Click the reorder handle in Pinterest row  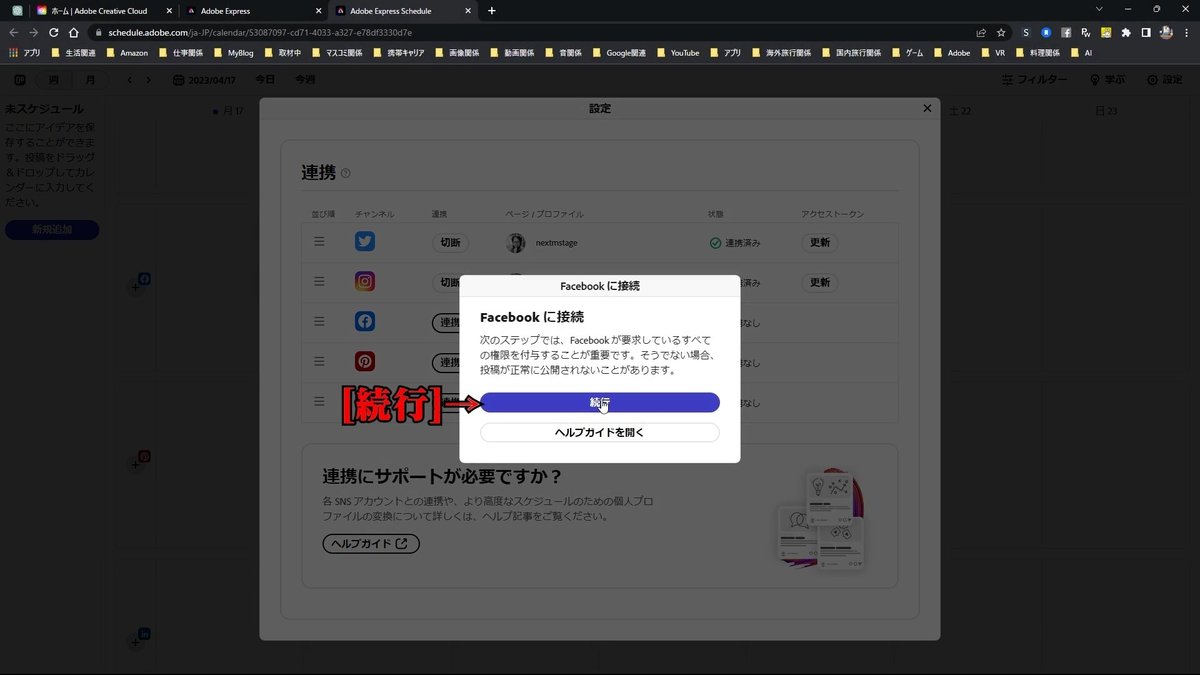319,362
